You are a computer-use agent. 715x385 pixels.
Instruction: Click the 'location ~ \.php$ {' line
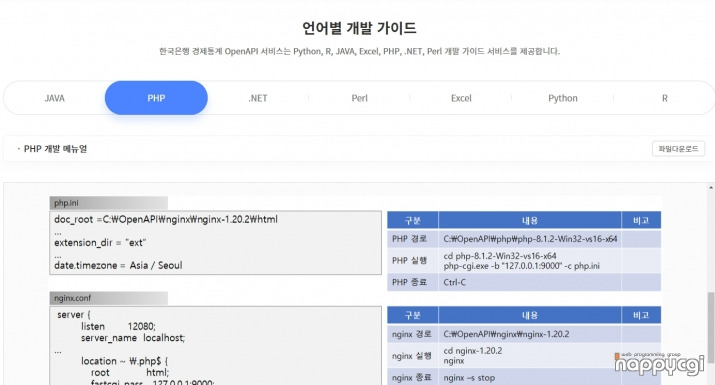(124, 361)
